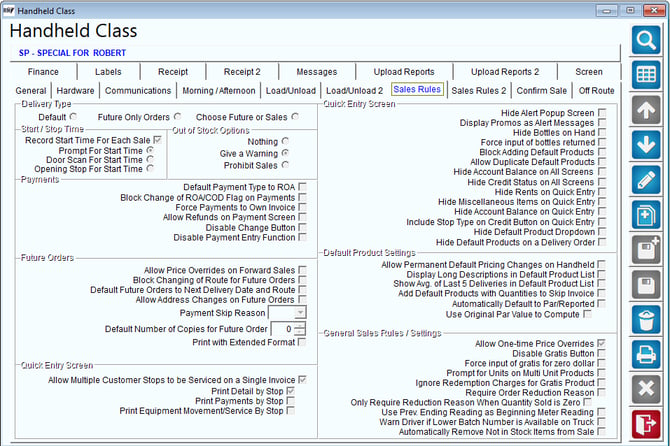Image resolution: width=670 pixels, height=446 pixels.
Task: Check Hide Rents on Quick Entry
Action: [602, 192]
